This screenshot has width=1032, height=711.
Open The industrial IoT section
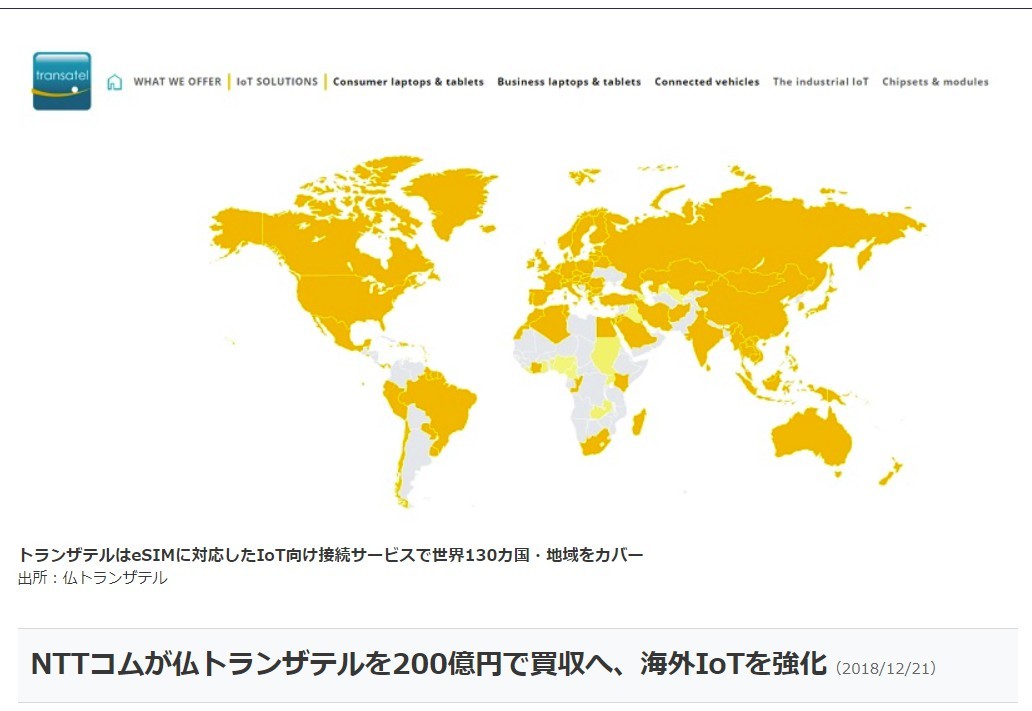click(820, 82)
